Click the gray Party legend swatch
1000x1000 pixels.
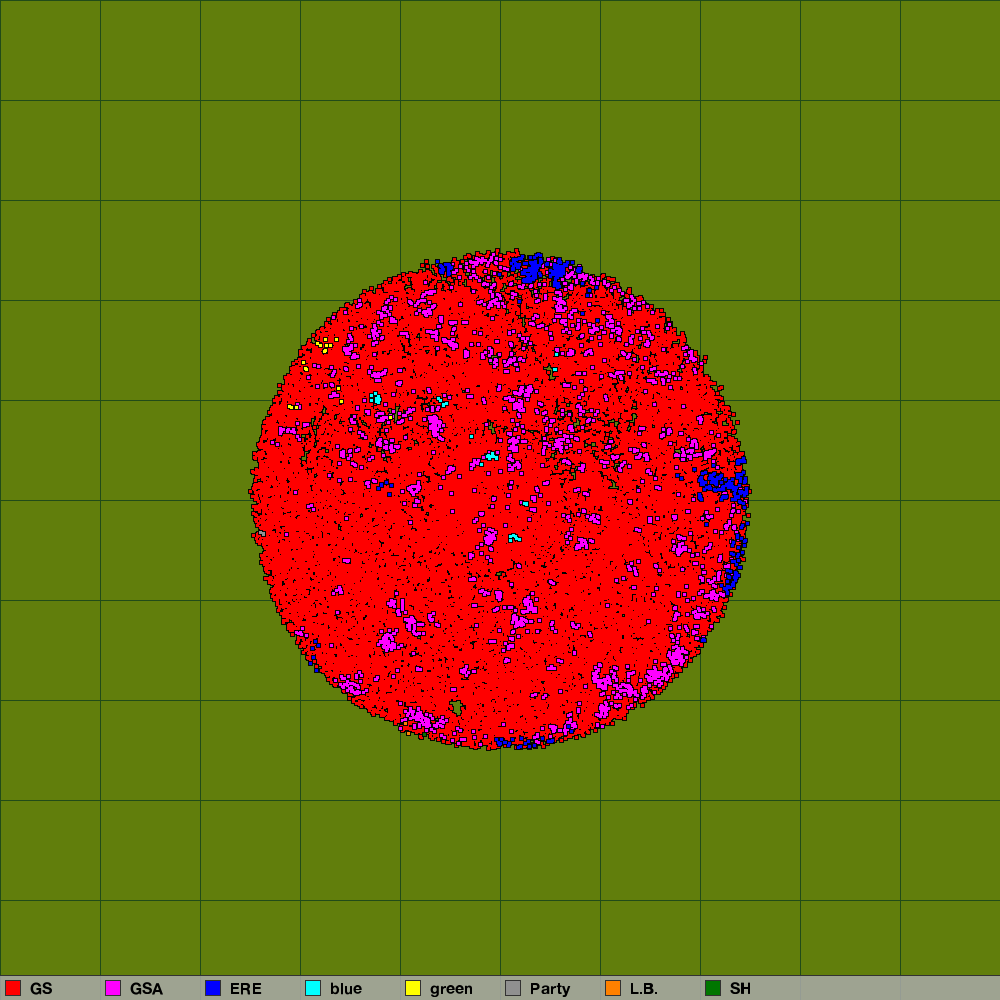[x=513, y=988]
